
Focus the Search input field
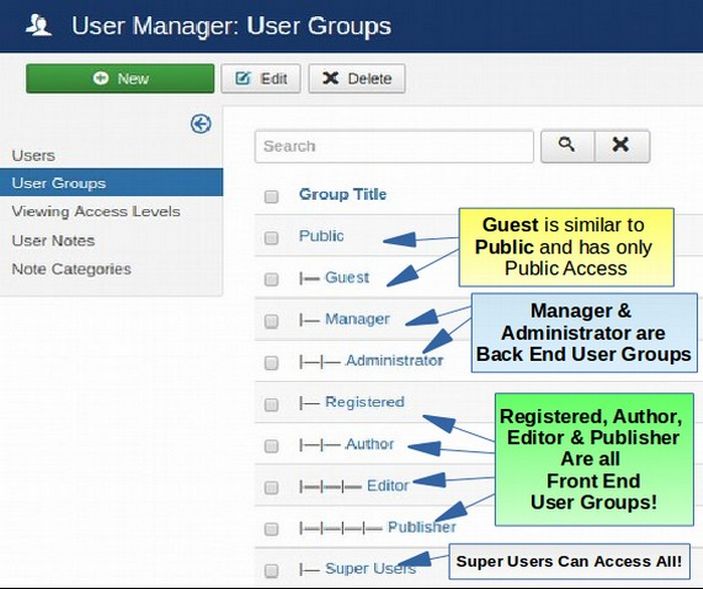click(x=394, y=146)
